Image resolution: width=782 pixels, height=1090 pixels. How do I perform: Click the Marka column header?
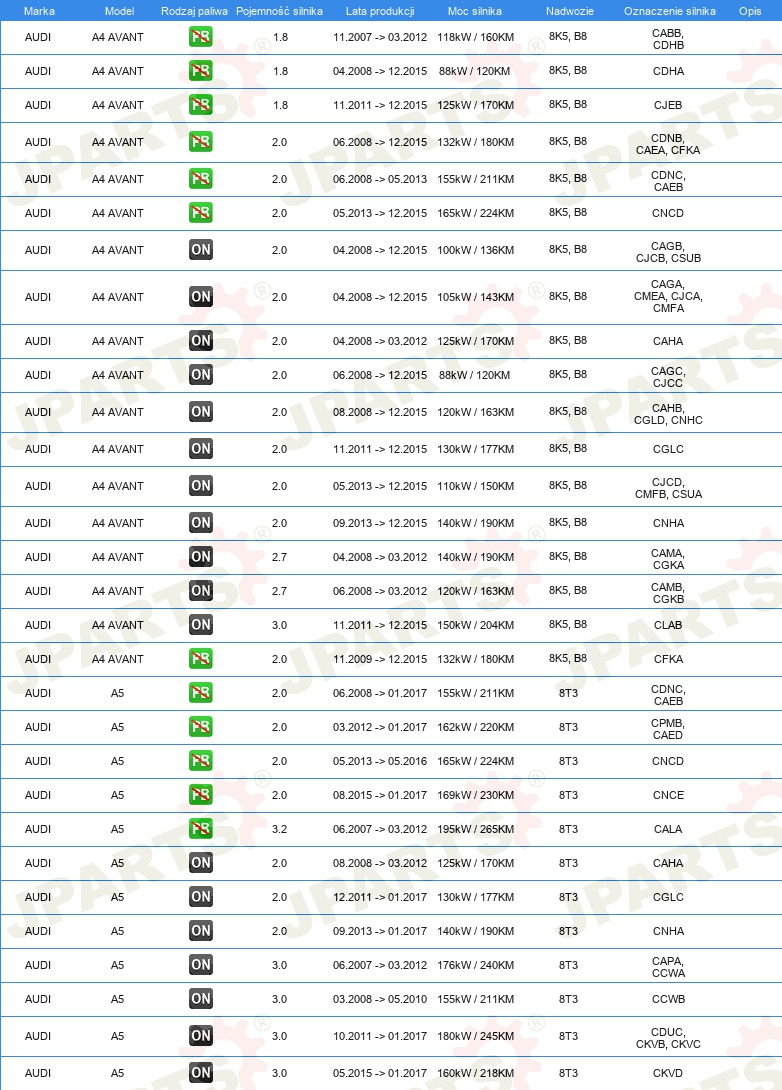(x=39, y=11)
